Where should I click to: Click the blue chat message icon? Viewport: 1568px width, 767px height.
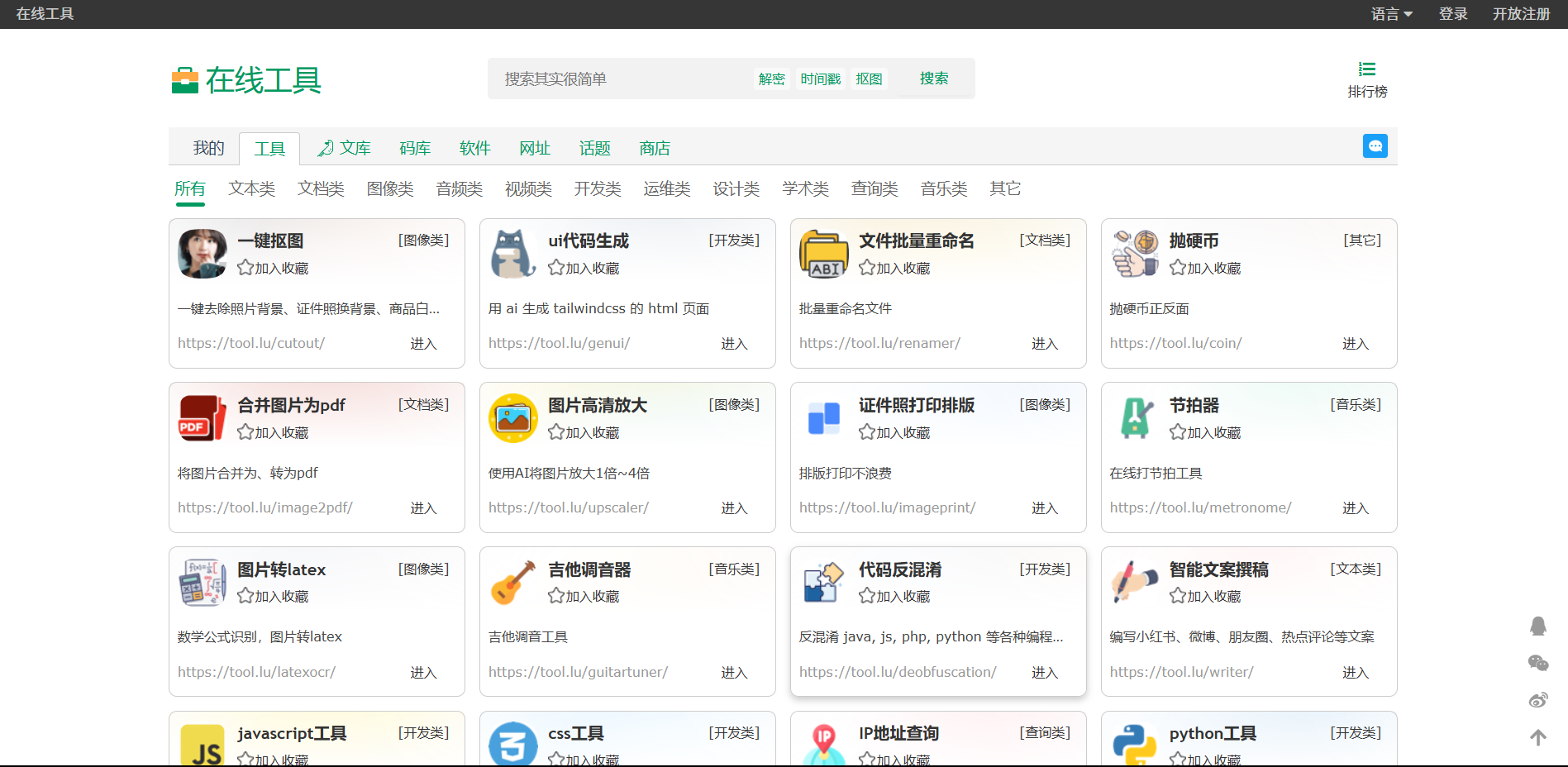pyautogui.click(x=1375, y=146)
